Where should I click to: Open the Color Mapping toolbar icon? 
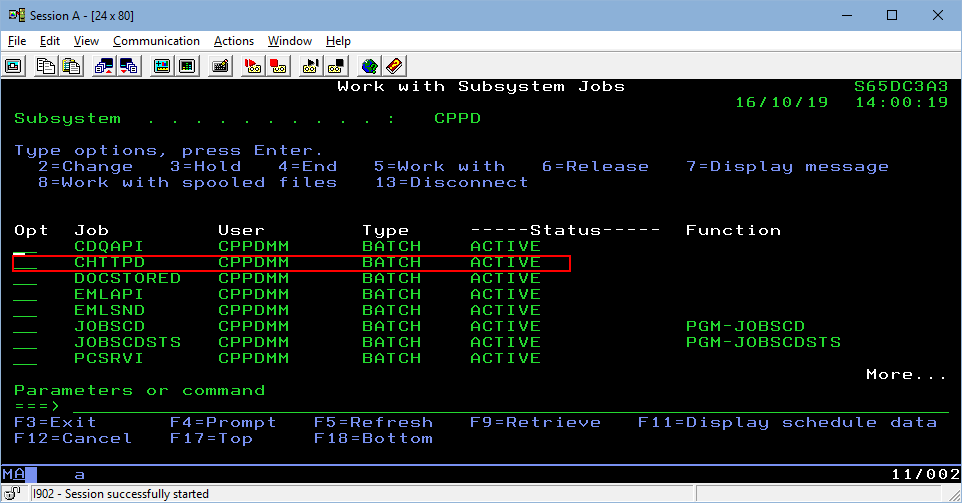pos(187,66)
